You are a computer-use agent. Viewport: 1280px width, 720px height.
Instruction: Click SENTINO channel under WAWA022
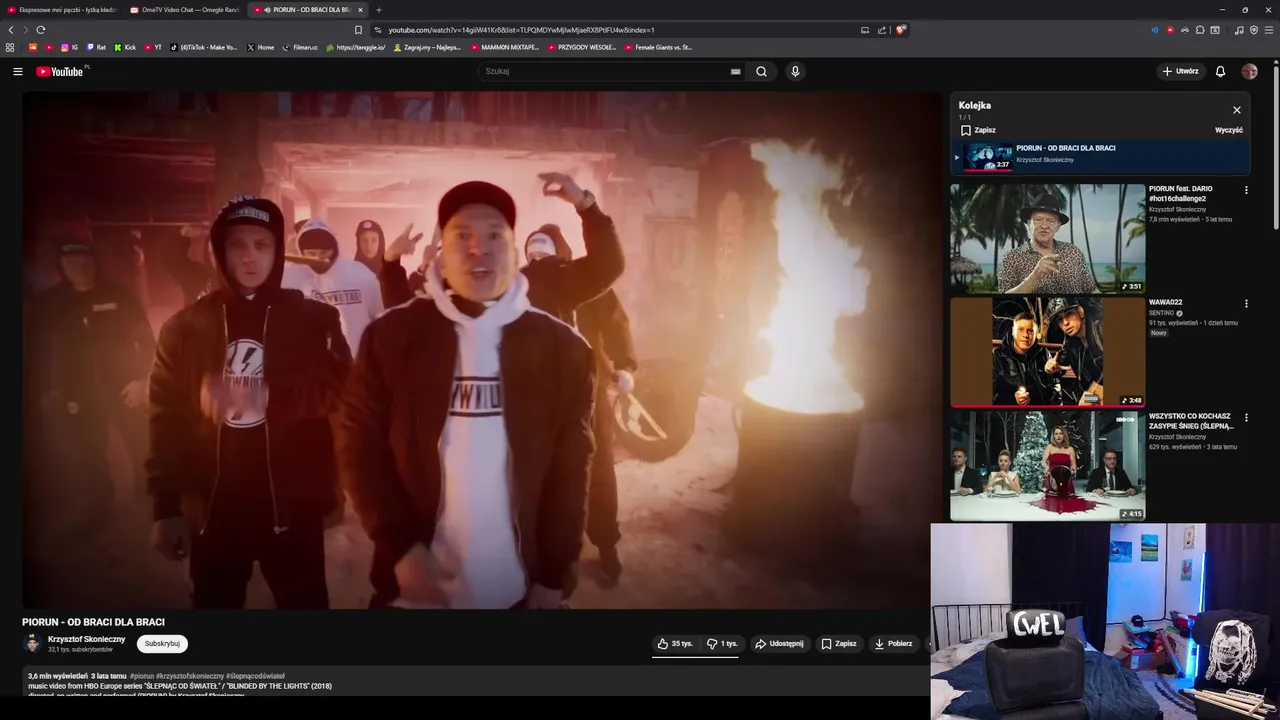[x=1161, y=313]
